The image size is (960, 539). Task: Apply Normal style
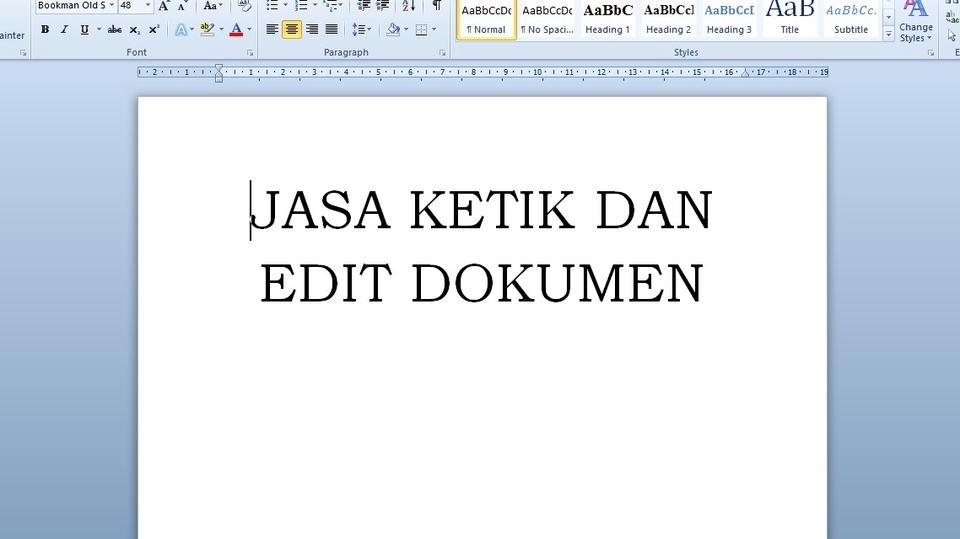coord(486,20)
